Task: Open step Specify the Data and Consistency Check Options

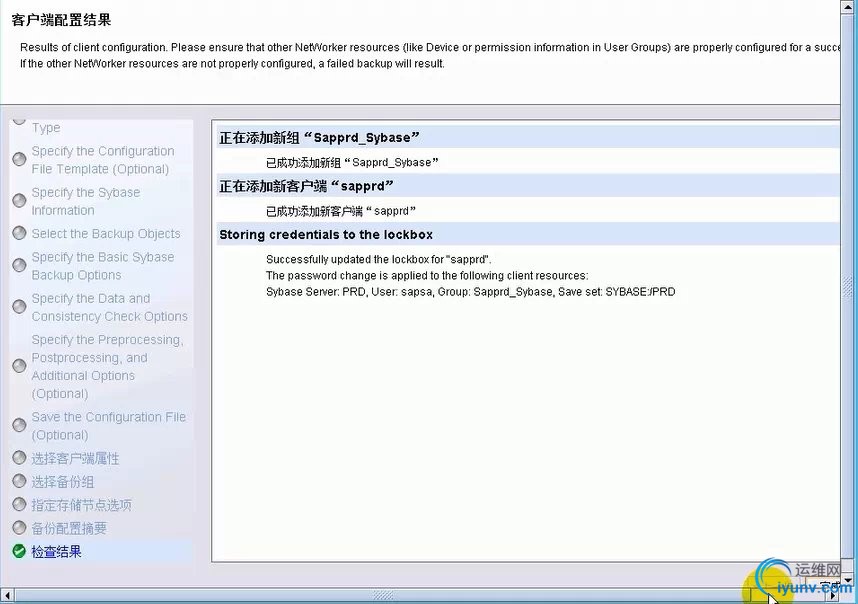Action: point(109,307)
